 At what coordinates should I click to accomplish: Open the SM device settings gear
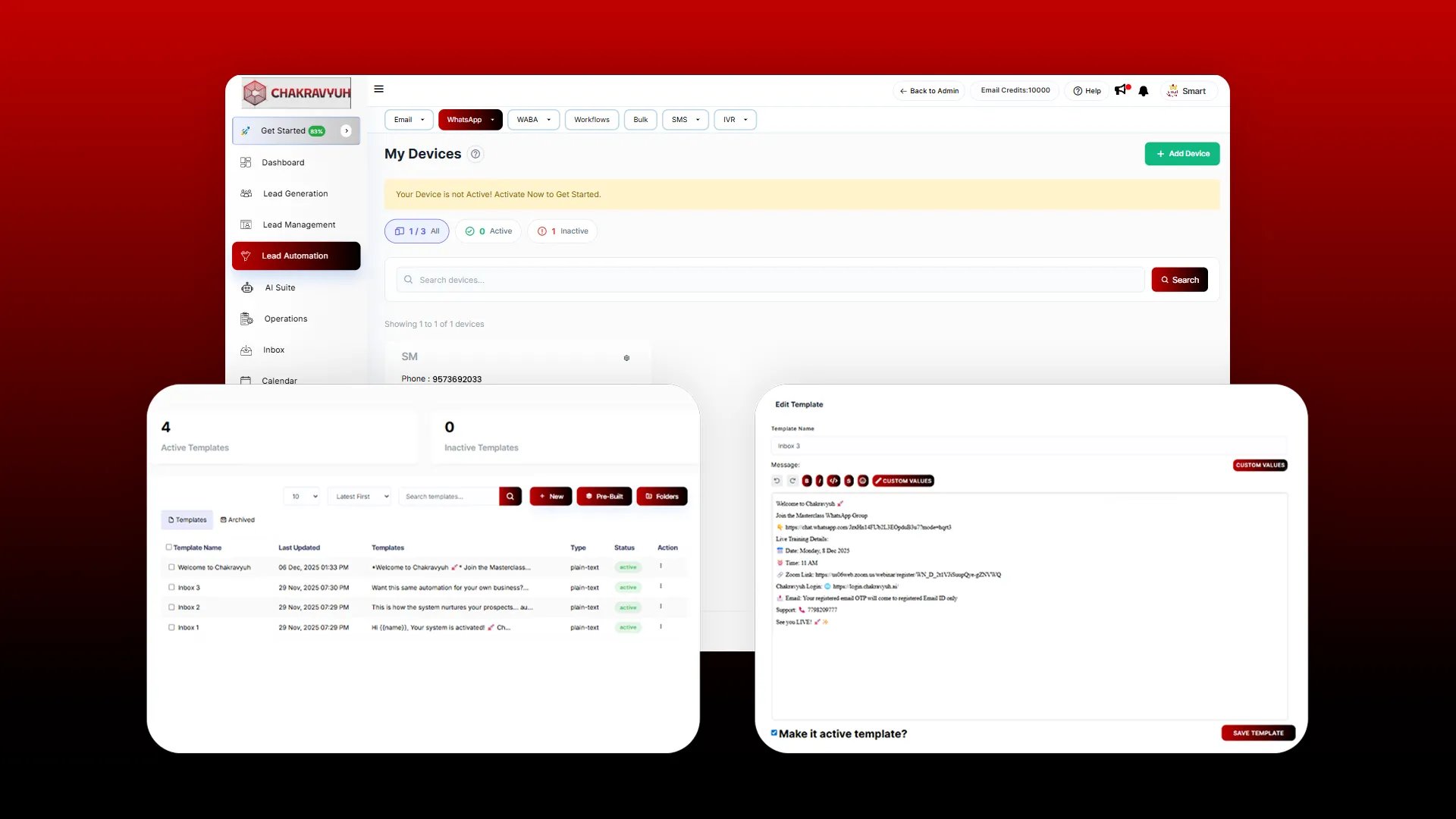626,358
